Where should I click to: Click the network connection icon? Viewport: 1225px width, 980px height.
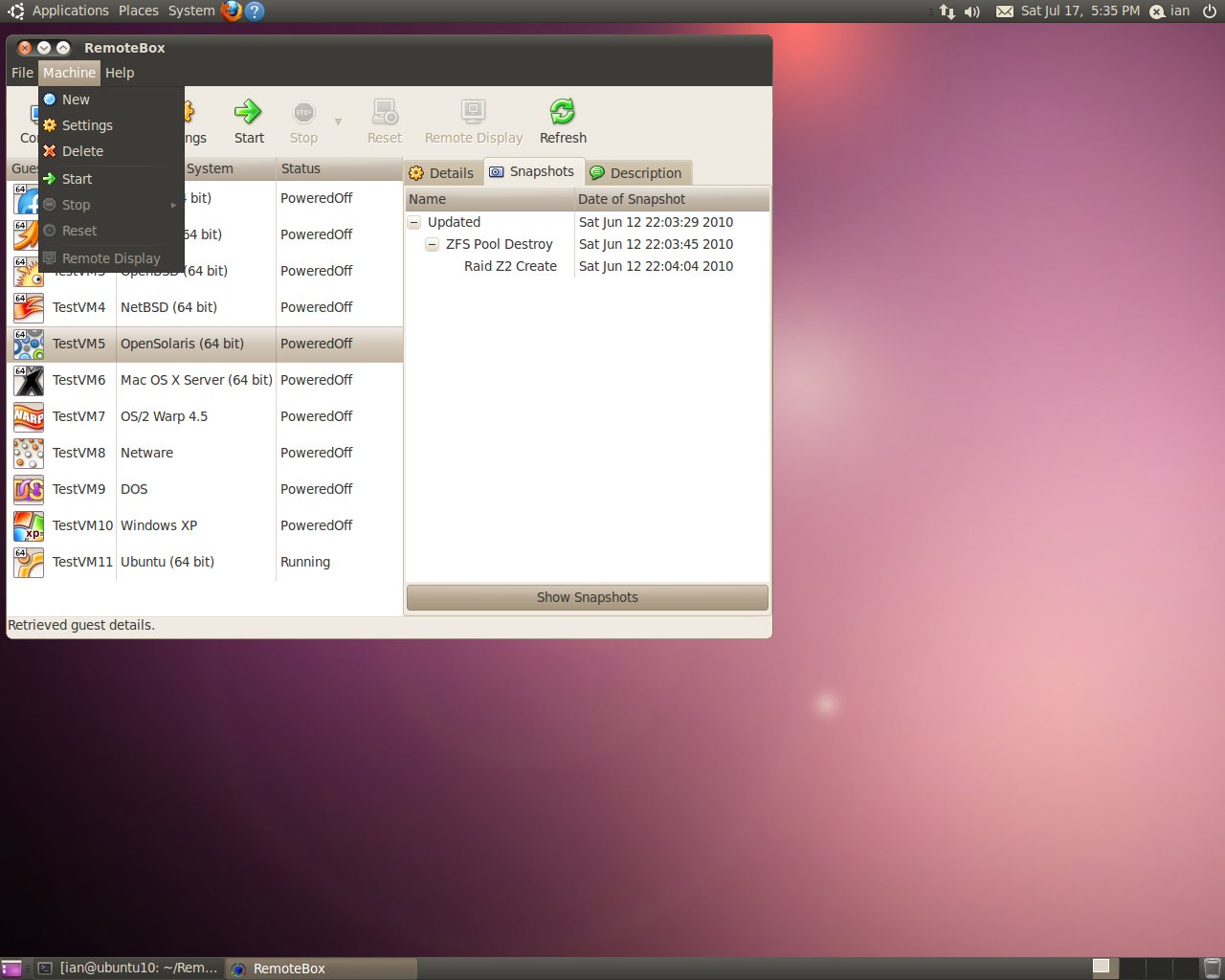pyautogui.click(x=947, y=11)
